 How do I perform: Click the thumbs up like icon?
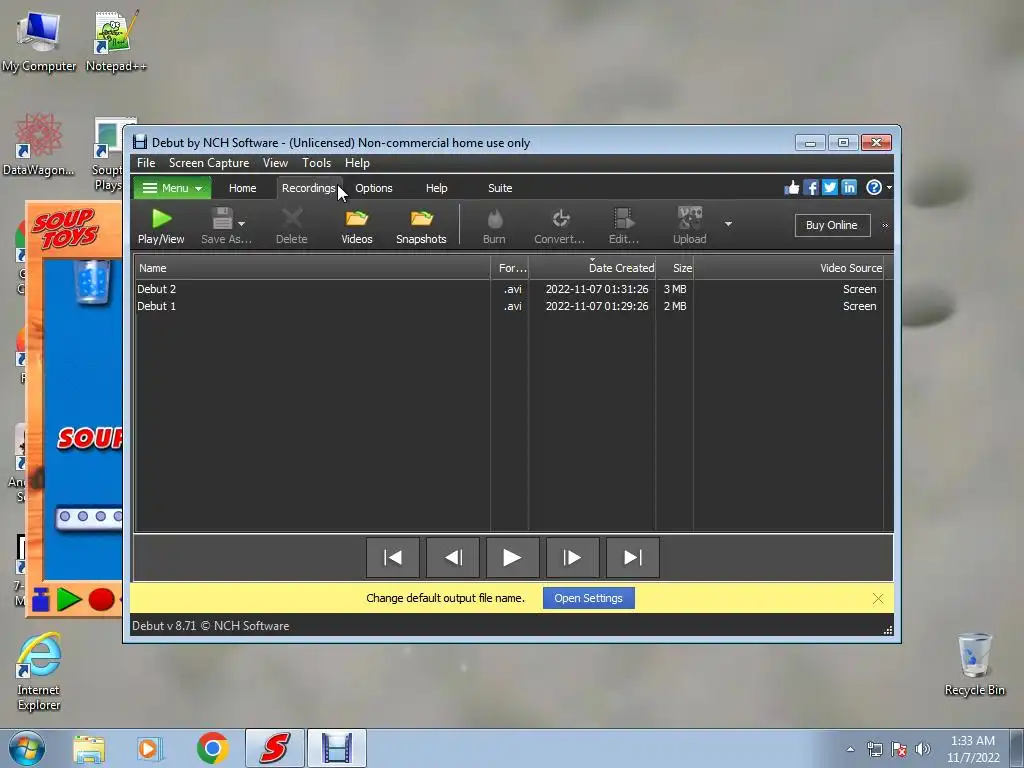(x=792, y=188)
